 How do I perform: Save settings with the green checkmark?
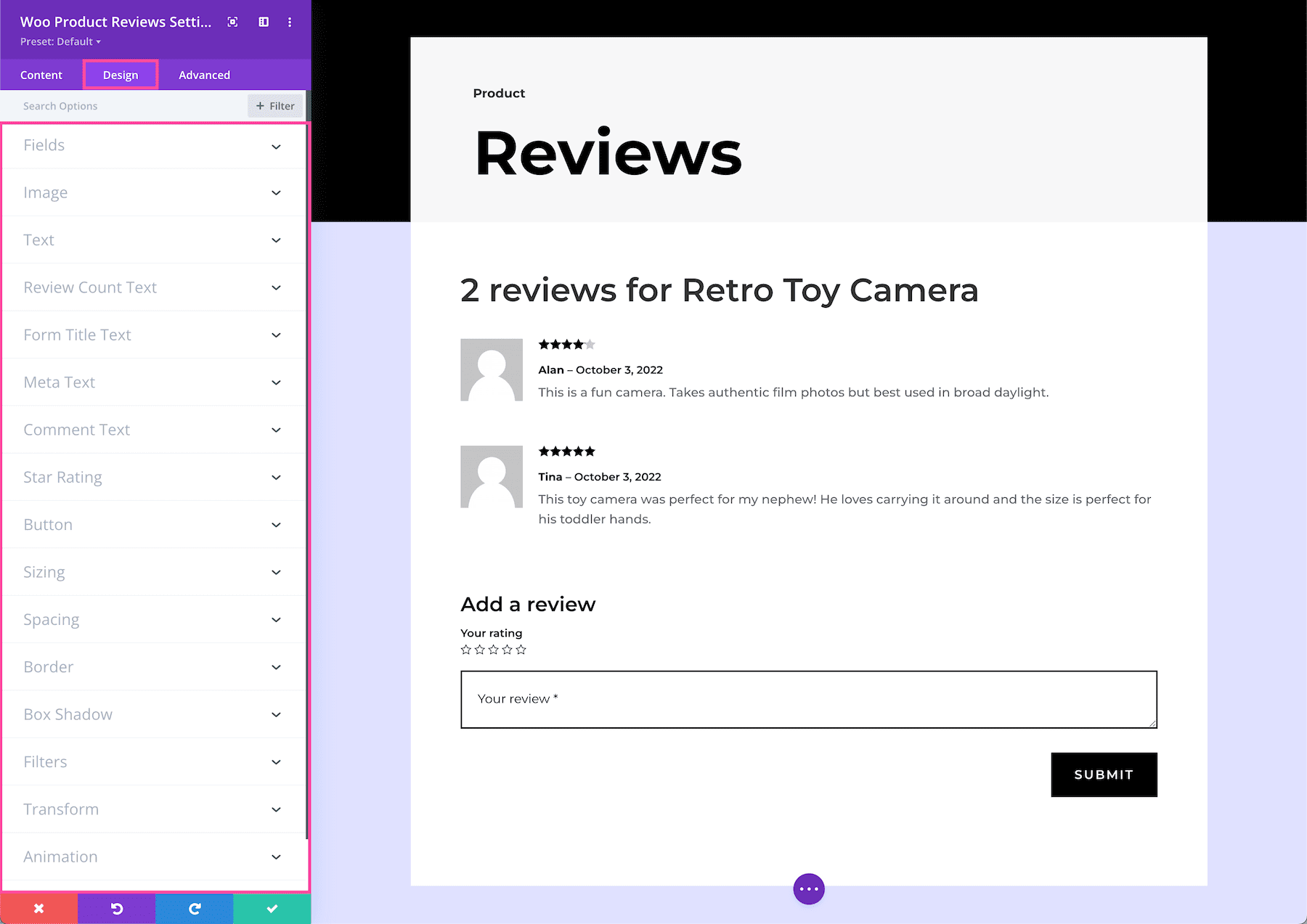pos(272,907)
